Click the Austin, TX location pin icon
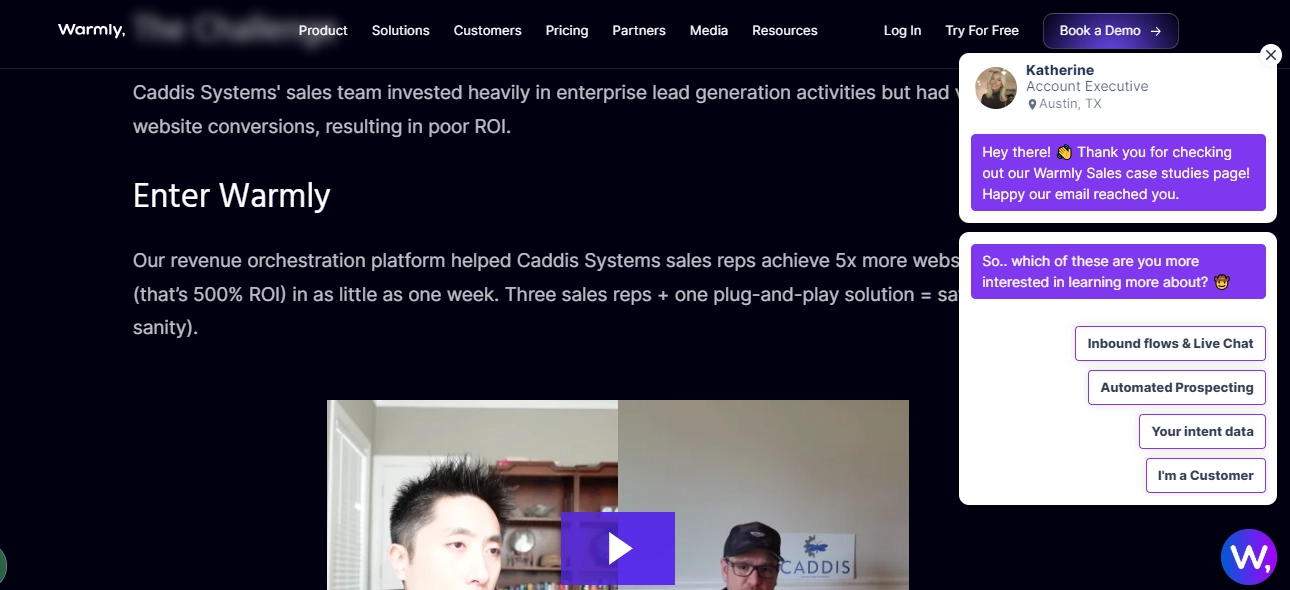The width and height of the screenshot is (1290, 590). pyautogui.click(x=1033, y=104)
